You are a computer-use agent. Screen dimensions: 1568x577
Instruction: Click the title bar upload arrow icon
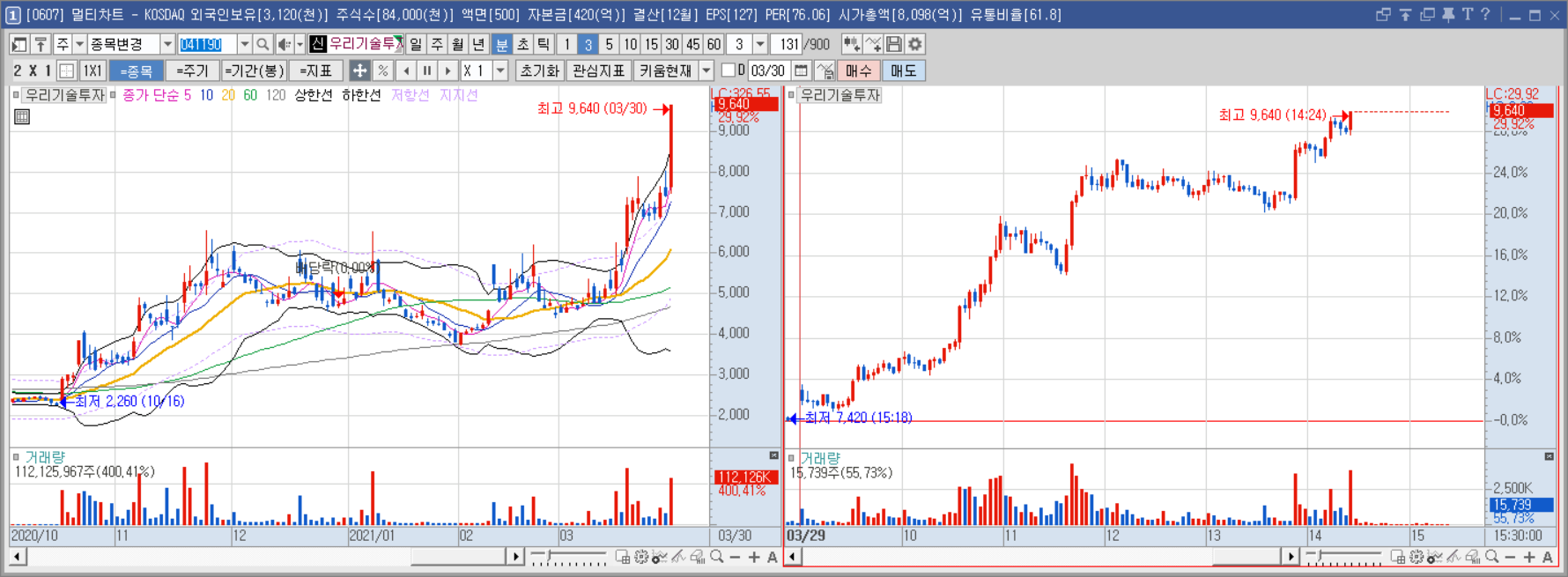[1405, 15]
